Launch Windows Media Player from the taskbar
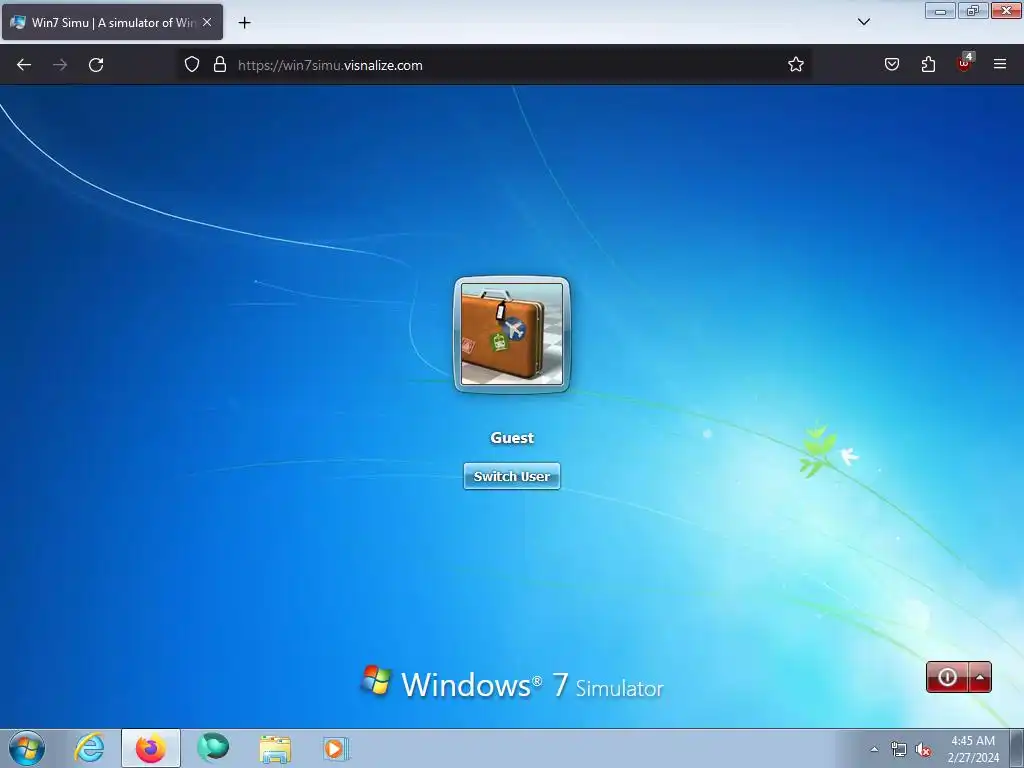Viewport: 1024px width, 768px height. point(336,748)
